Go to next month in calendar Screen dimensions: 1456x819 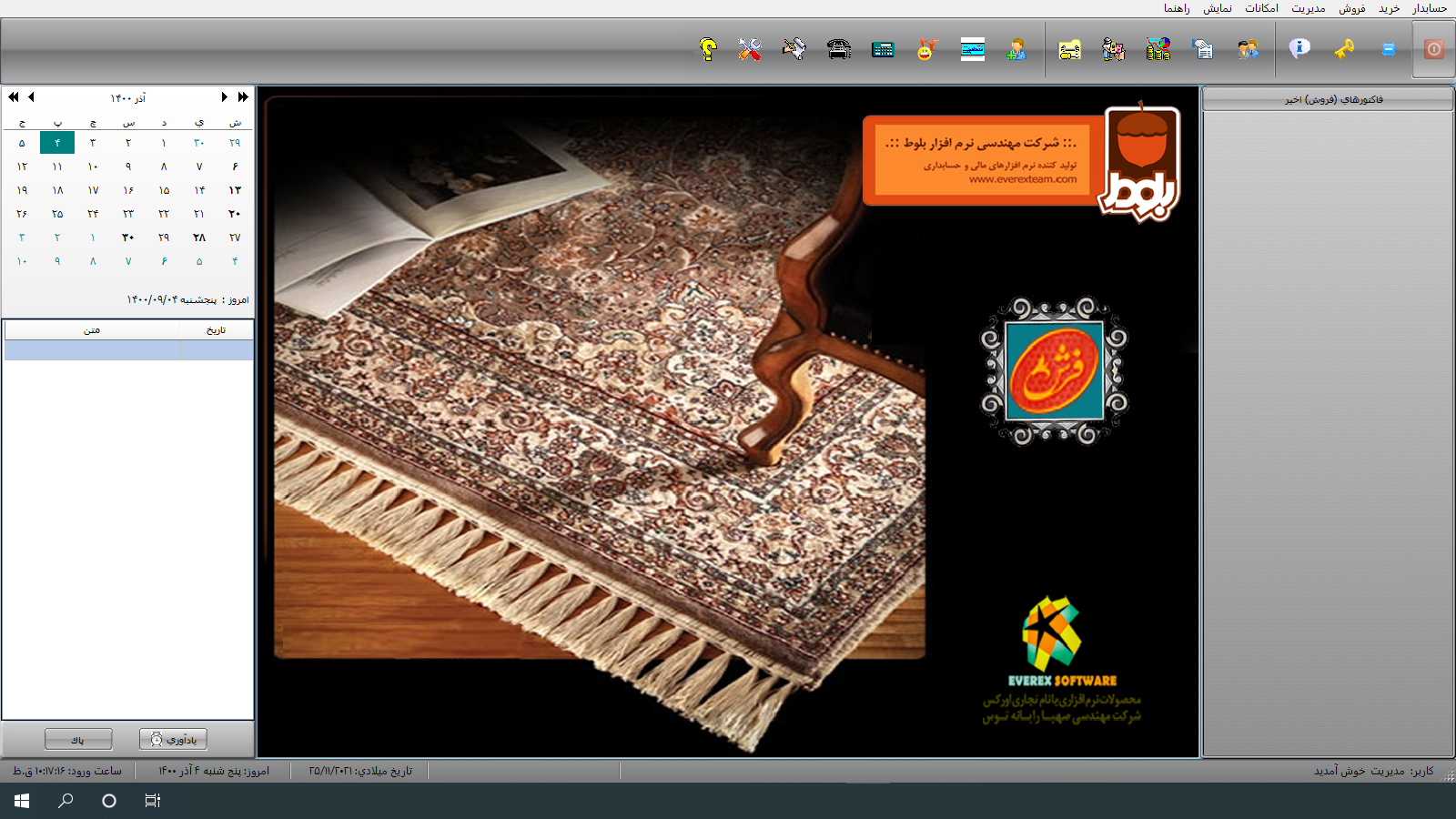pyautogui.click(x=224, y=97)
